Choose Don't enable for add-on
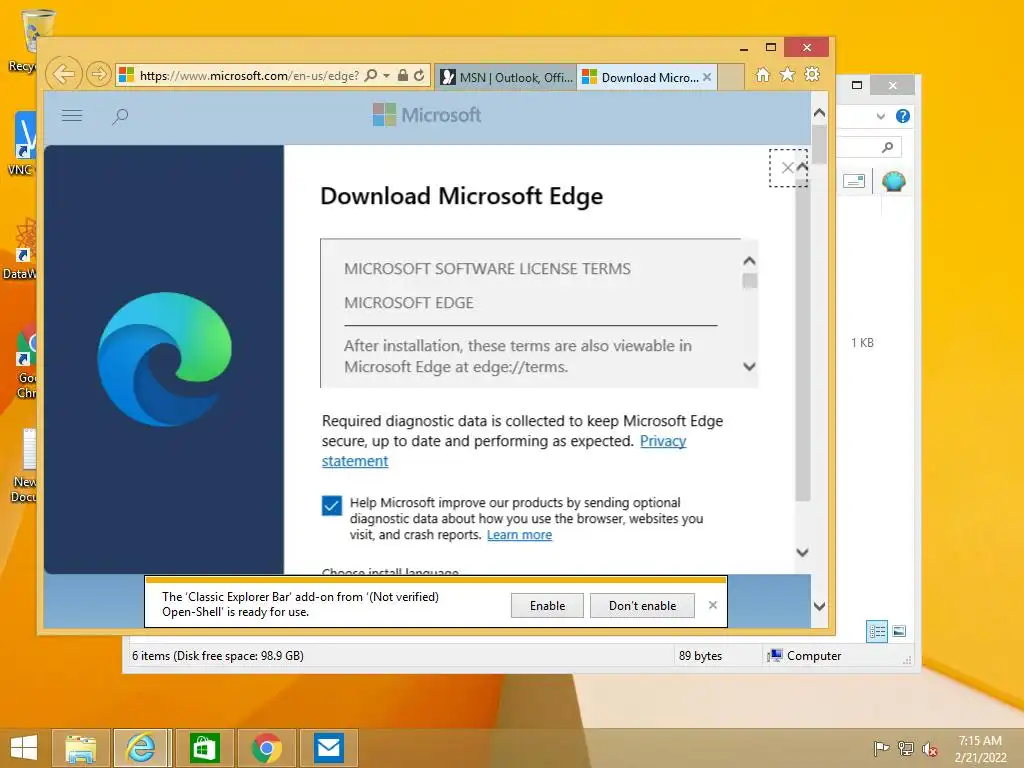The height and width of the screenshot is (768, 1024). (x=643, y=606)
